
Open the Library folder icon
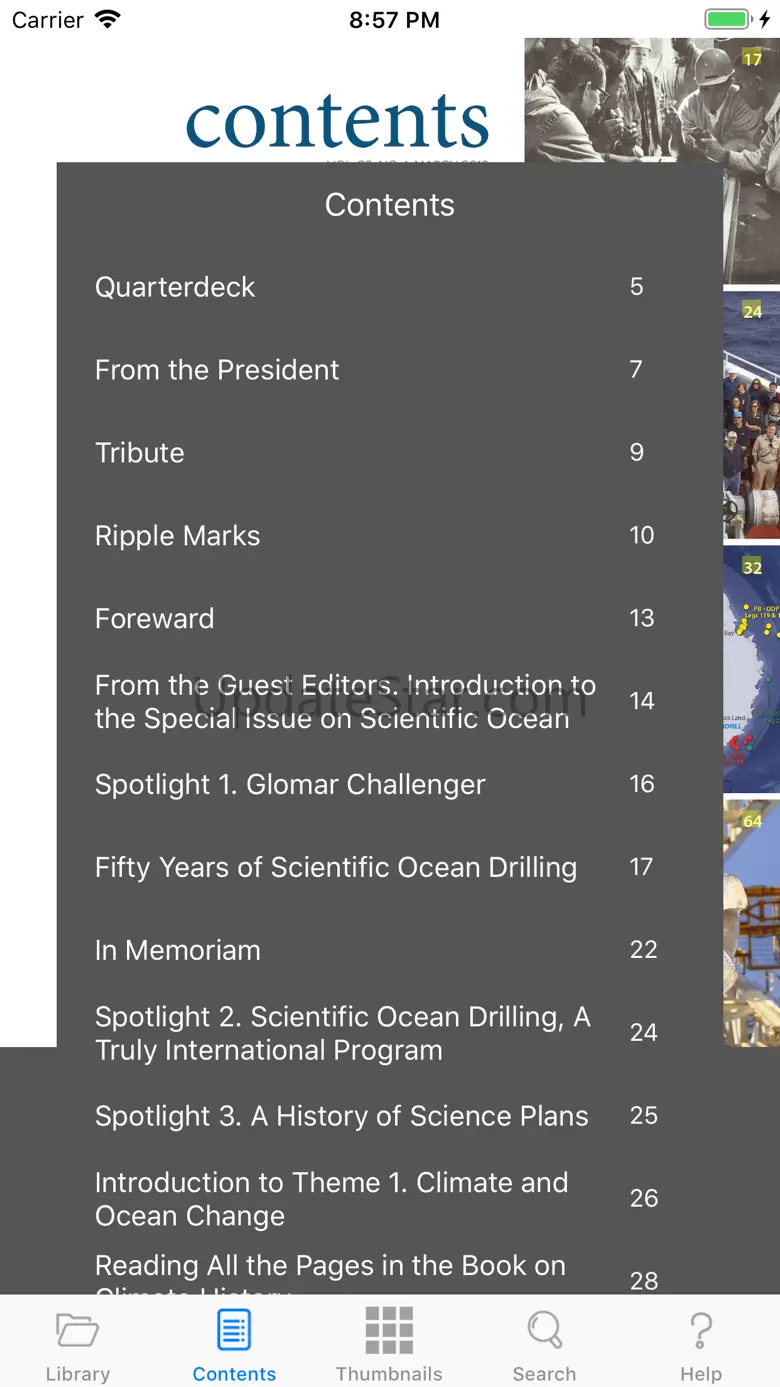tap(77, 1342)
